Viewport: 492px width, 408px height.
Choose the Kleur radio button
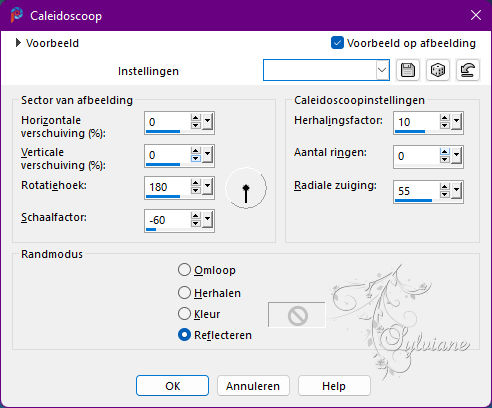pyautogui.click(x=184, y=314)
